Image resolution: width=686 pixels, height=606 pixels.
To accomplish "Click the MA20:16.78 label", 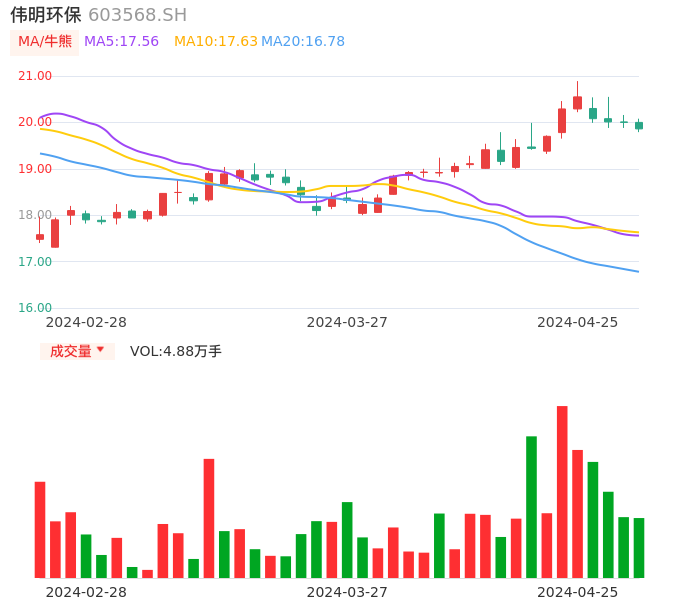I will pos(303,42).
